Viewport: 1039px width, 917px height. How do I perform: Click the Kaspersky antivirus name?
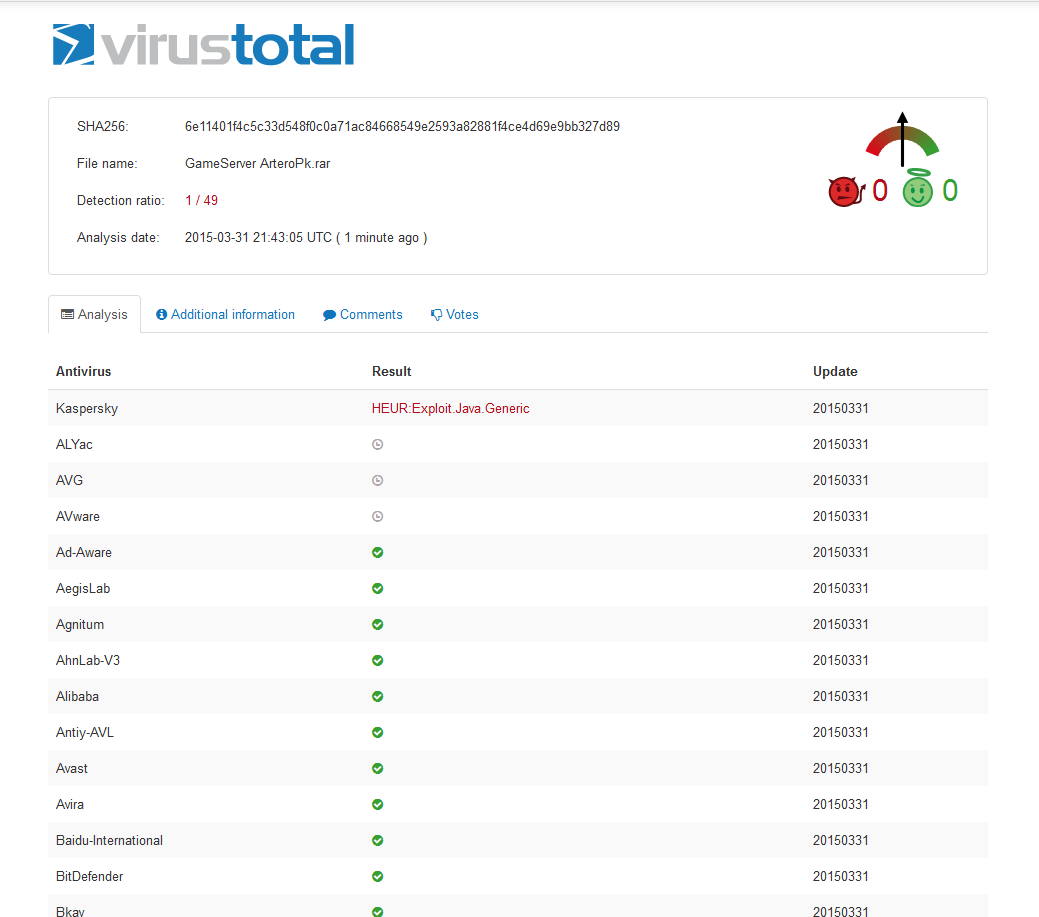87,409
